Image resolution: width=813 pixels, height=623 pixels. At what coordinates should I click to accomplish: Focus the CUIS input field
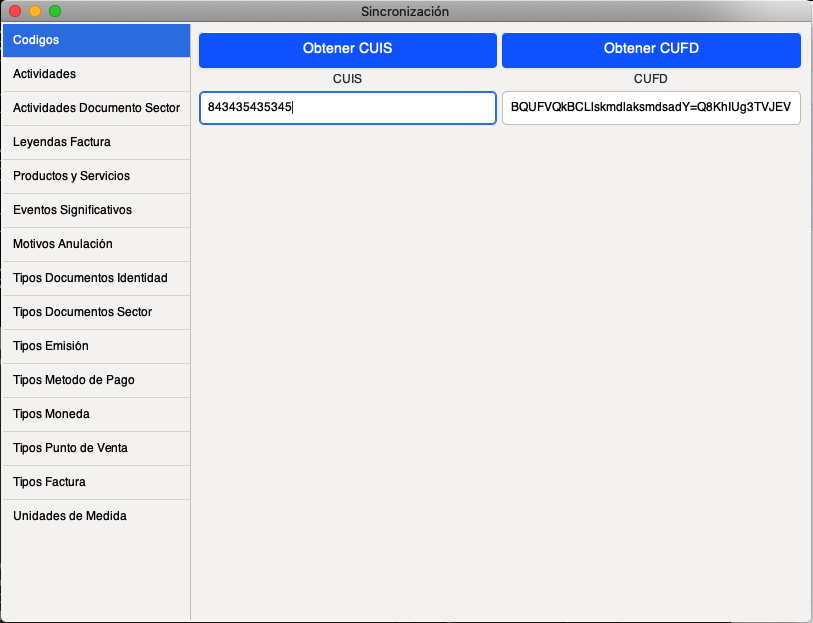click(347, 107)
